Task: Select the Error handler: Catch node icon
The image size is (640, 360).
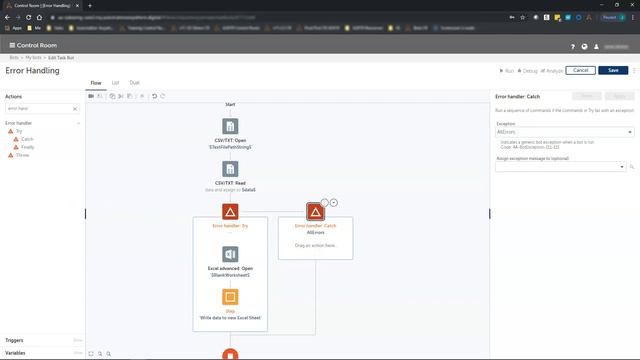Action: coord(315,212)
